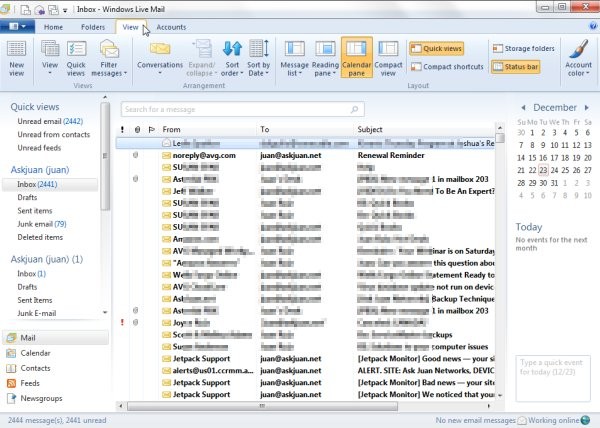Open Unread from contacts quick view
The height and width of the screenshot is (428, 600).
tap(54, 135)
